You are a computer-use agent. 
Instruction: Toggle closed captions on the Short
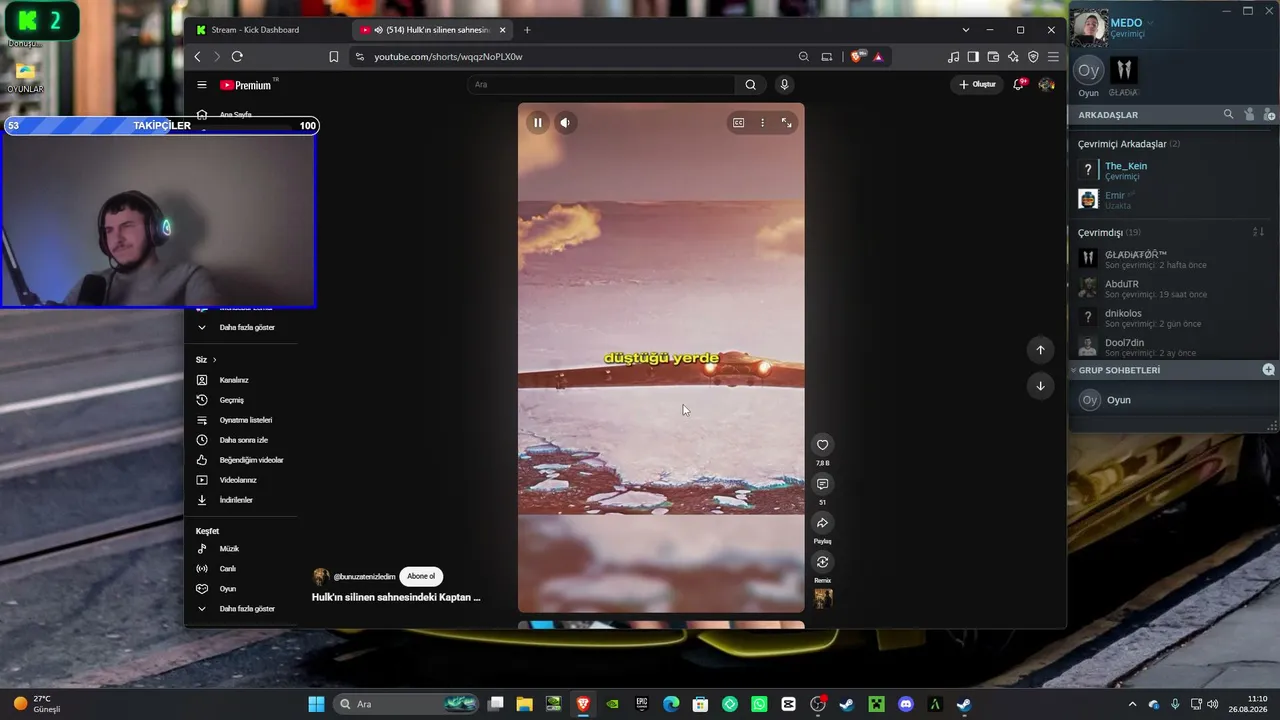click(738, 123)
